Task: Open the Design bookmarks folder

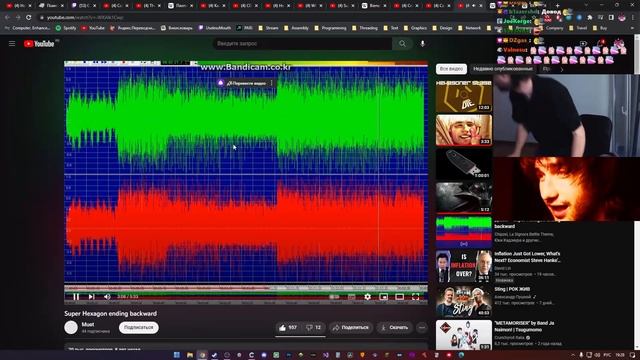Action: 442,28
